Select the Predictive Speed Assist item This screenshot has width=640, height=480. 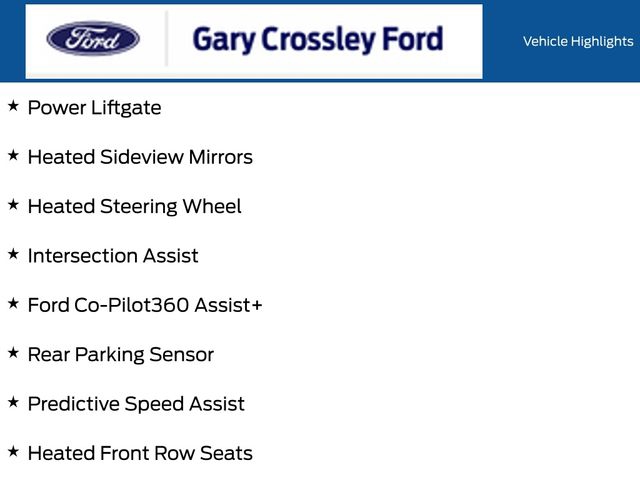click(x=136, y=404)
